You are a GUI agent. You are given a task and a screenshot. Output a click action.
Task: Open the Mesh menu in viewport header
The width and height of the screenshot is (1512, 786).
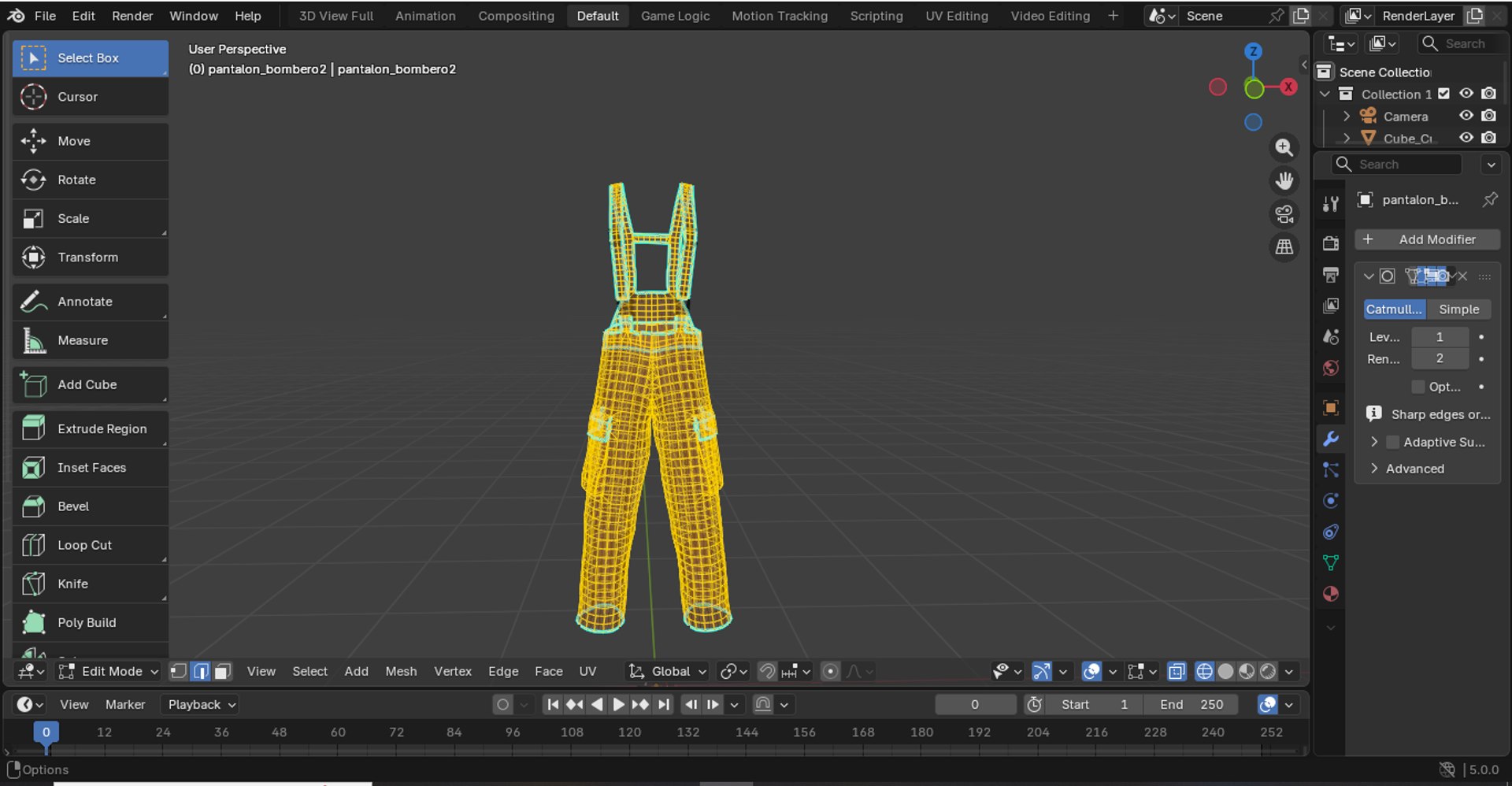401,671
